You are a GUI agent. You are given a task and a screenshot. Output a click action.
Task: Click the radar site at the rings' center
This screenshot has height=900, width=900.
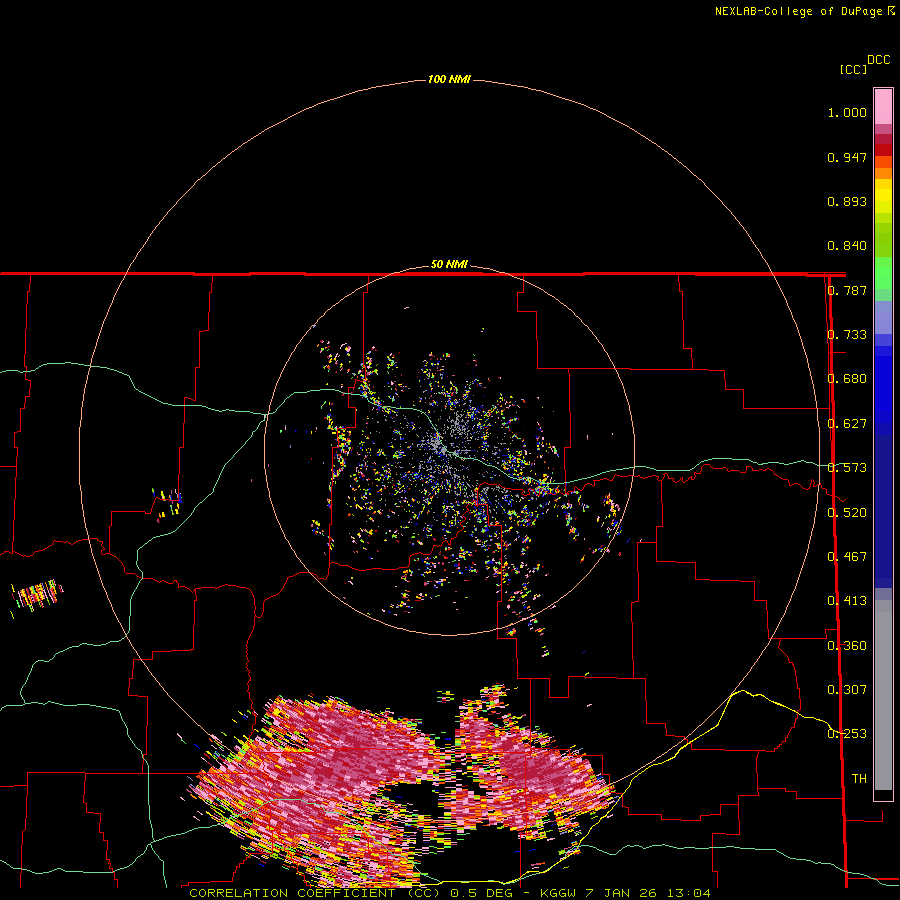pyautogui.click(x=449, y=450)
